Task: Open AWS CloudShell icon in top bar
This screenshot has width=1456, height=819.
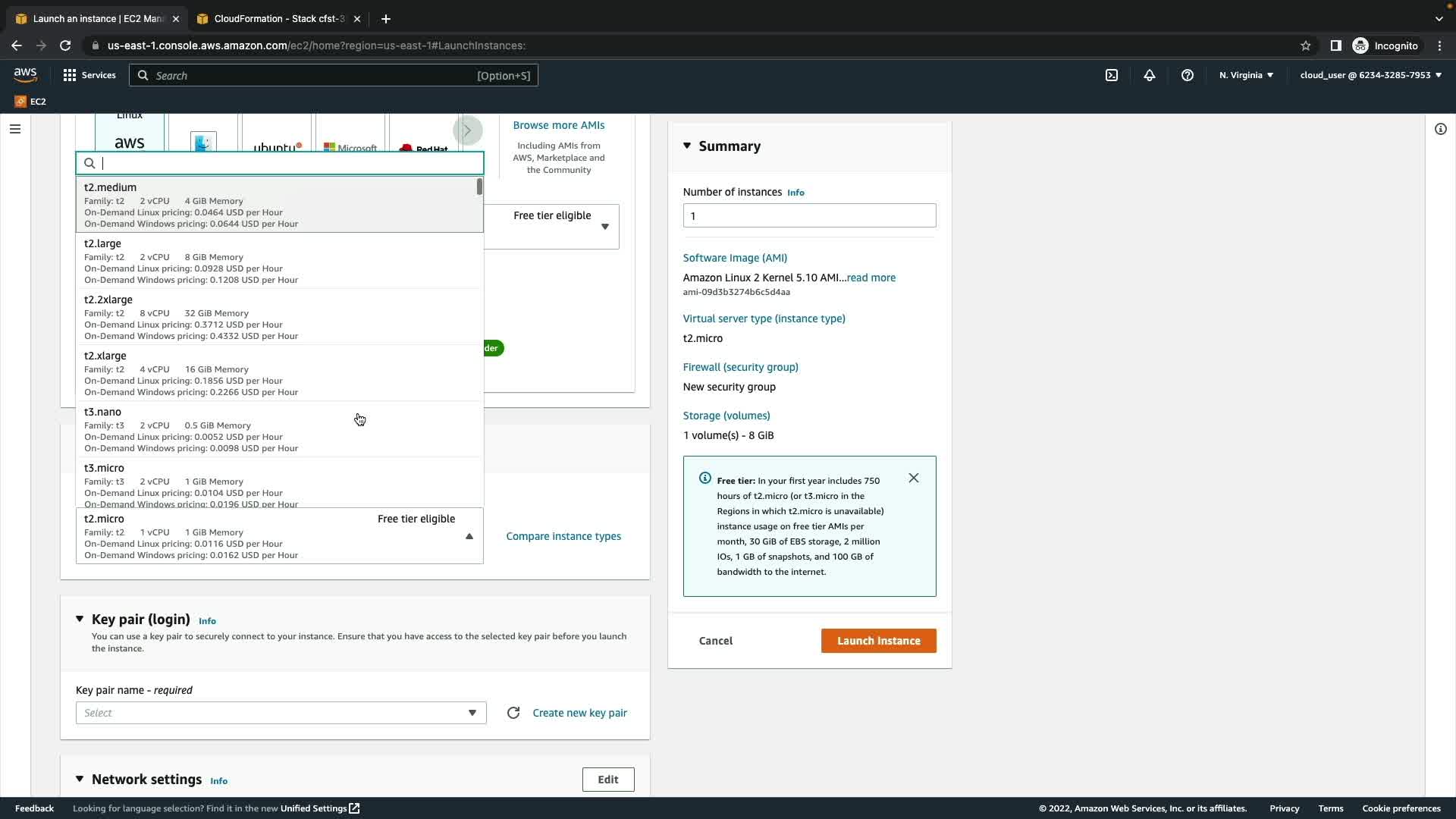Action: pos(1112,75)
